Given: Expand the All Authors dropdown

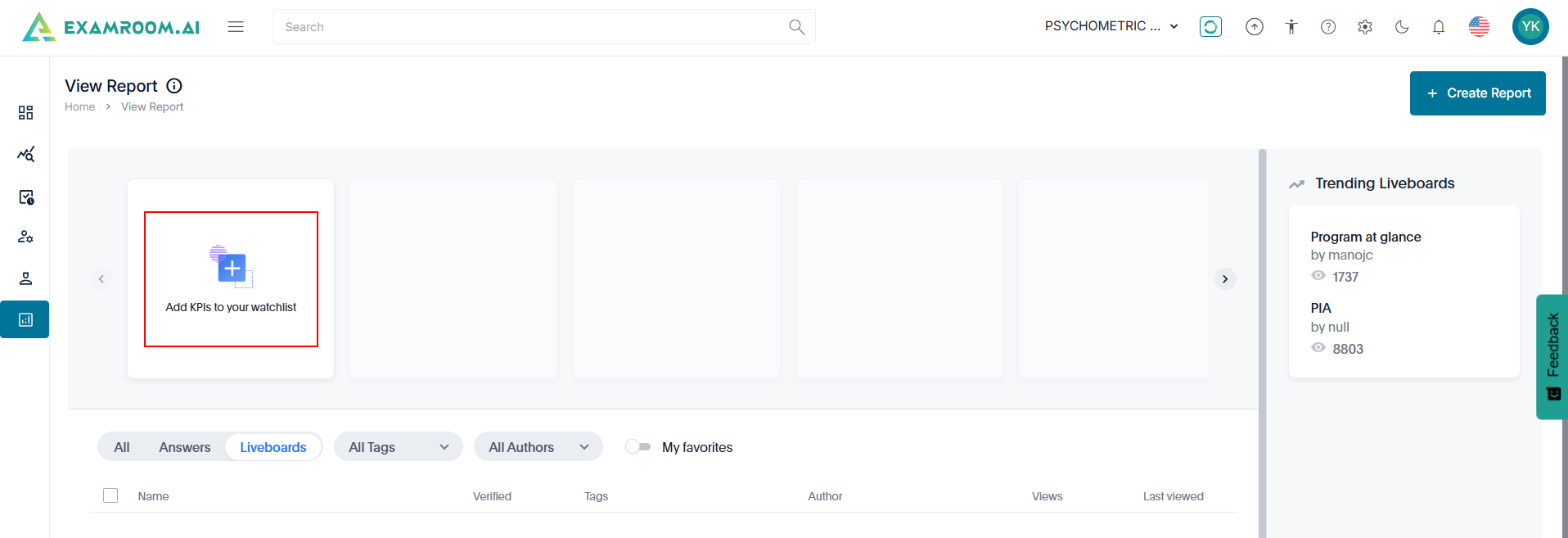Looking at the screenshot, I should coord(538,447).
